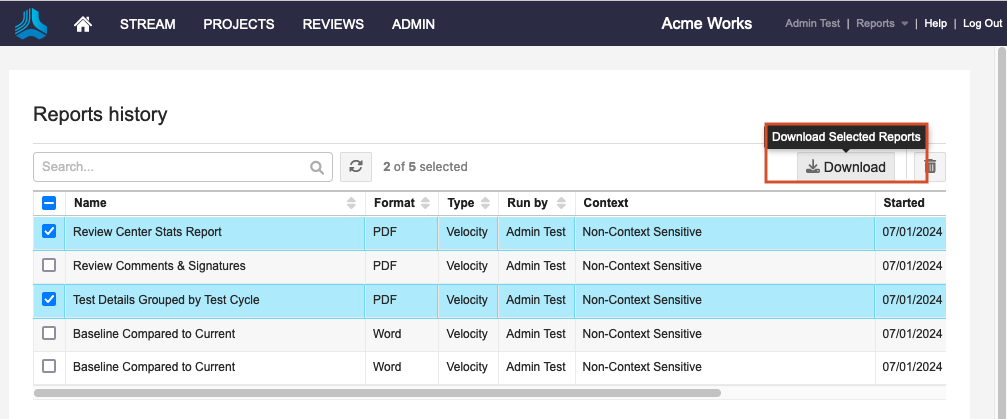Sort by Name column arrows
Screen dimensions: 1007x419
click(x=351, y=203)
